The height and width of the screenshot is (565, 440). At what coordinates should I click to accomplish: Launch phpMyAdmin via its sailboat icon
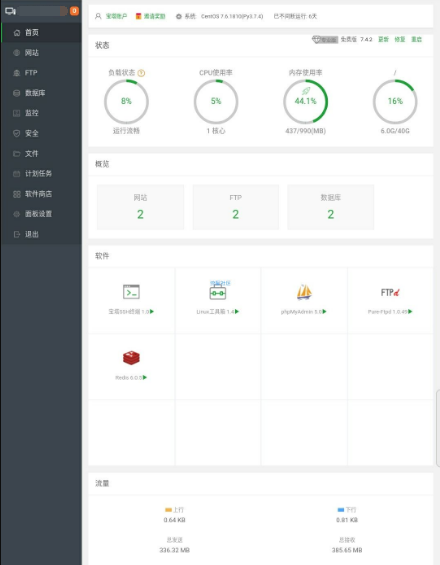304,292
